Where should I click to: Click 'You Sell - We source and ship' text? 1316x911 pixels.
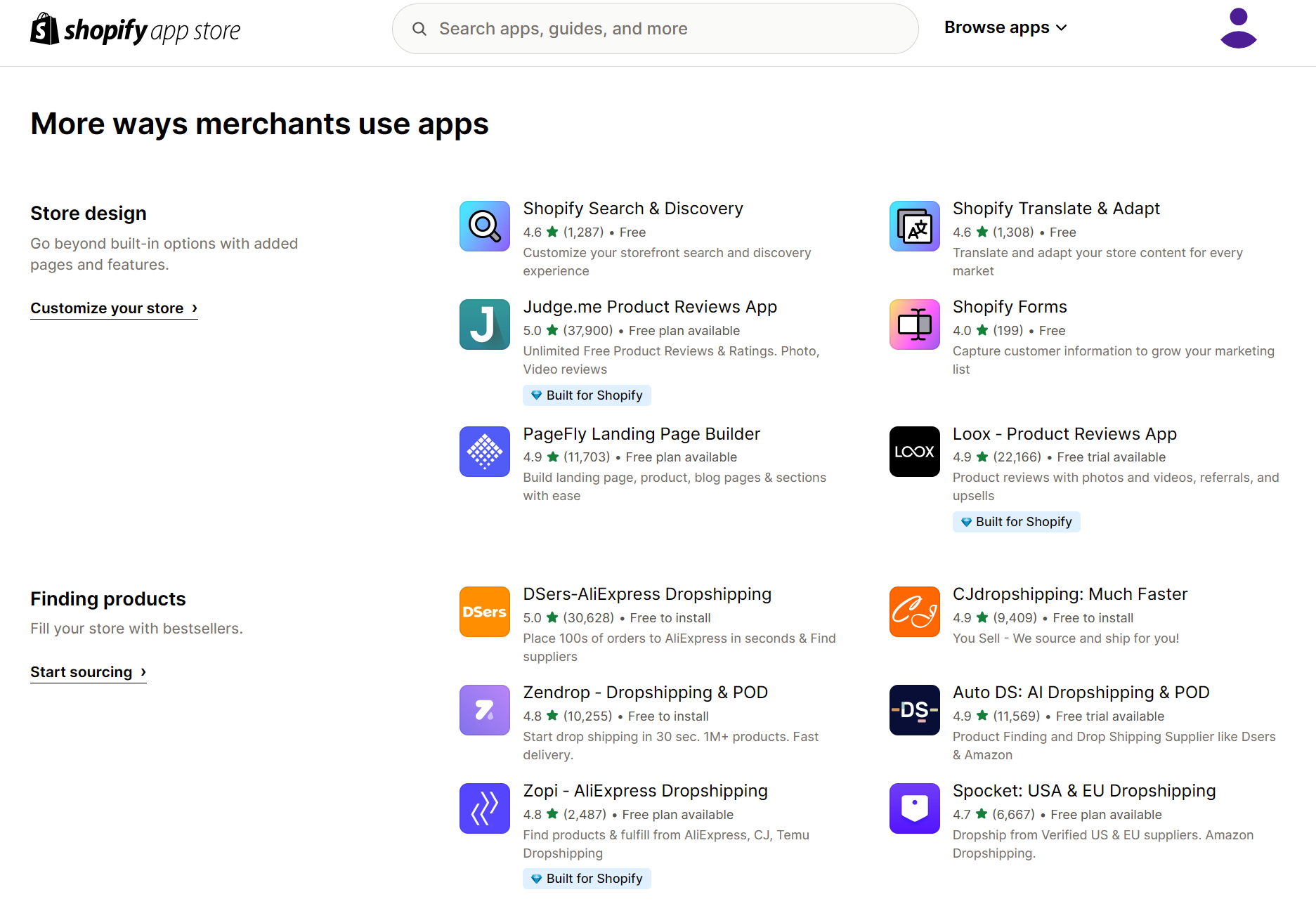(x=1066, y=638)
